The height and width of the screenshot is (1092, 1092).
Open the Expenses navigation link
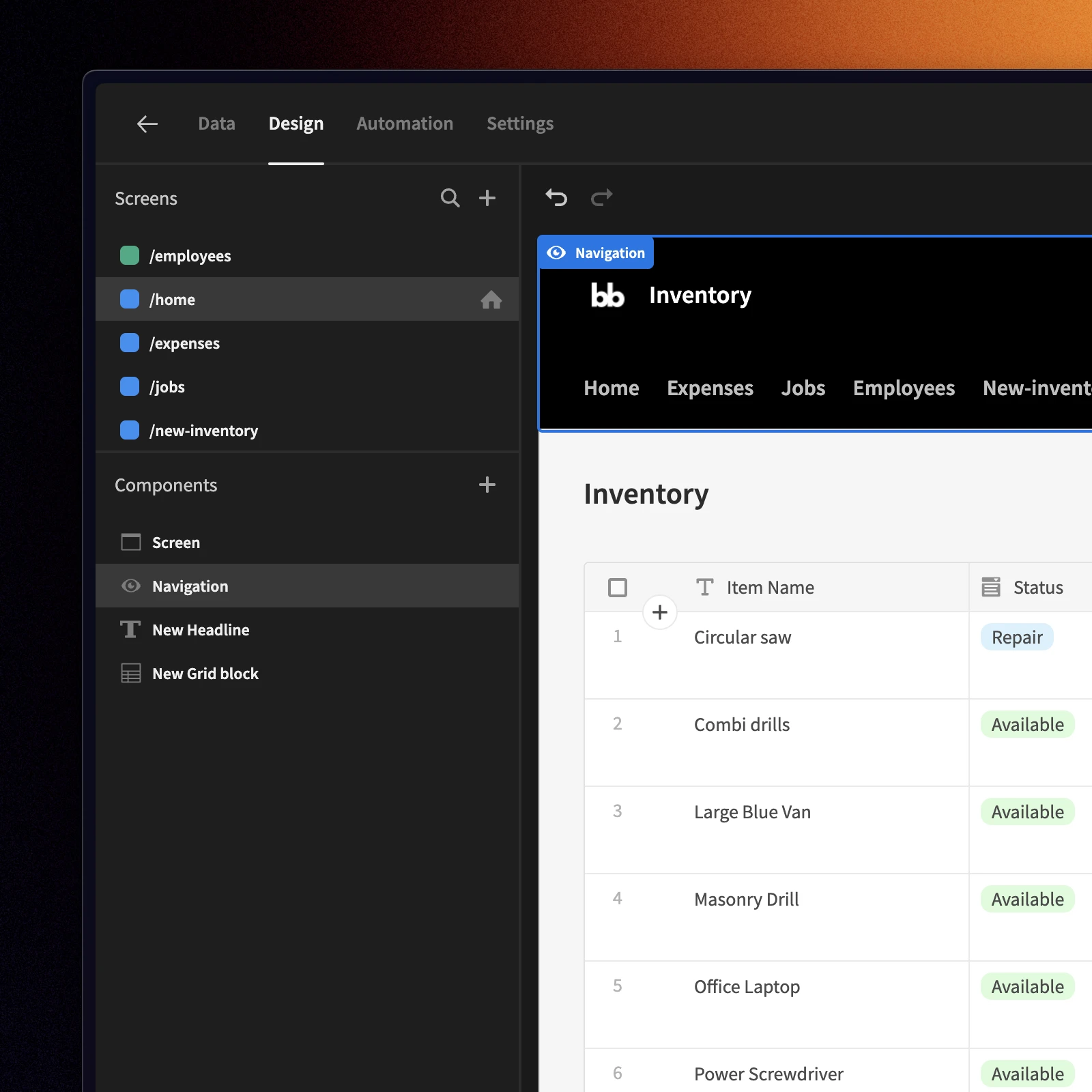710,388
